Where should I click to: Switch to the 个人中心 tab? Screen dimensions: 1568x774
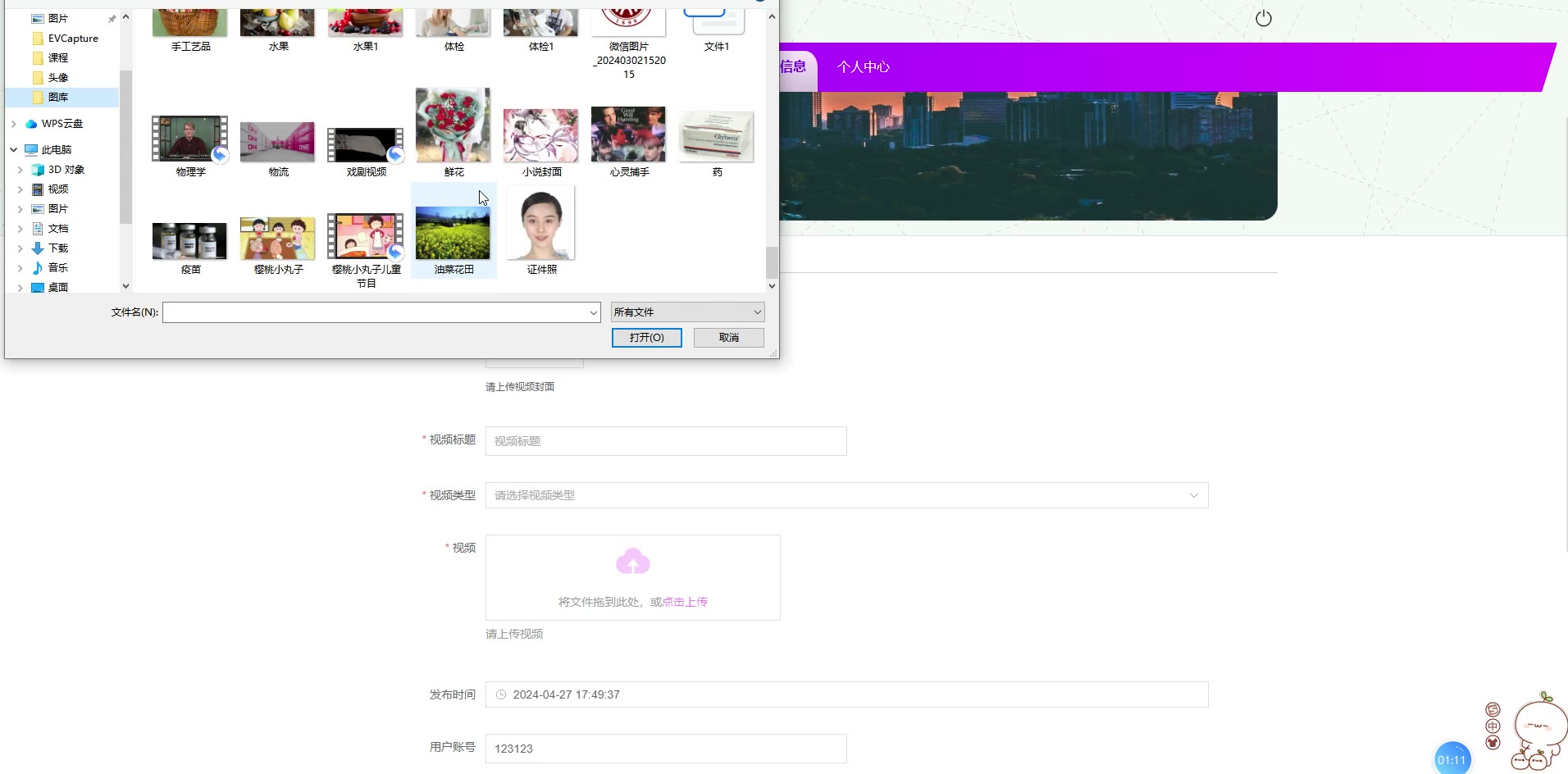pyautogui.click(x=864, y=67)
